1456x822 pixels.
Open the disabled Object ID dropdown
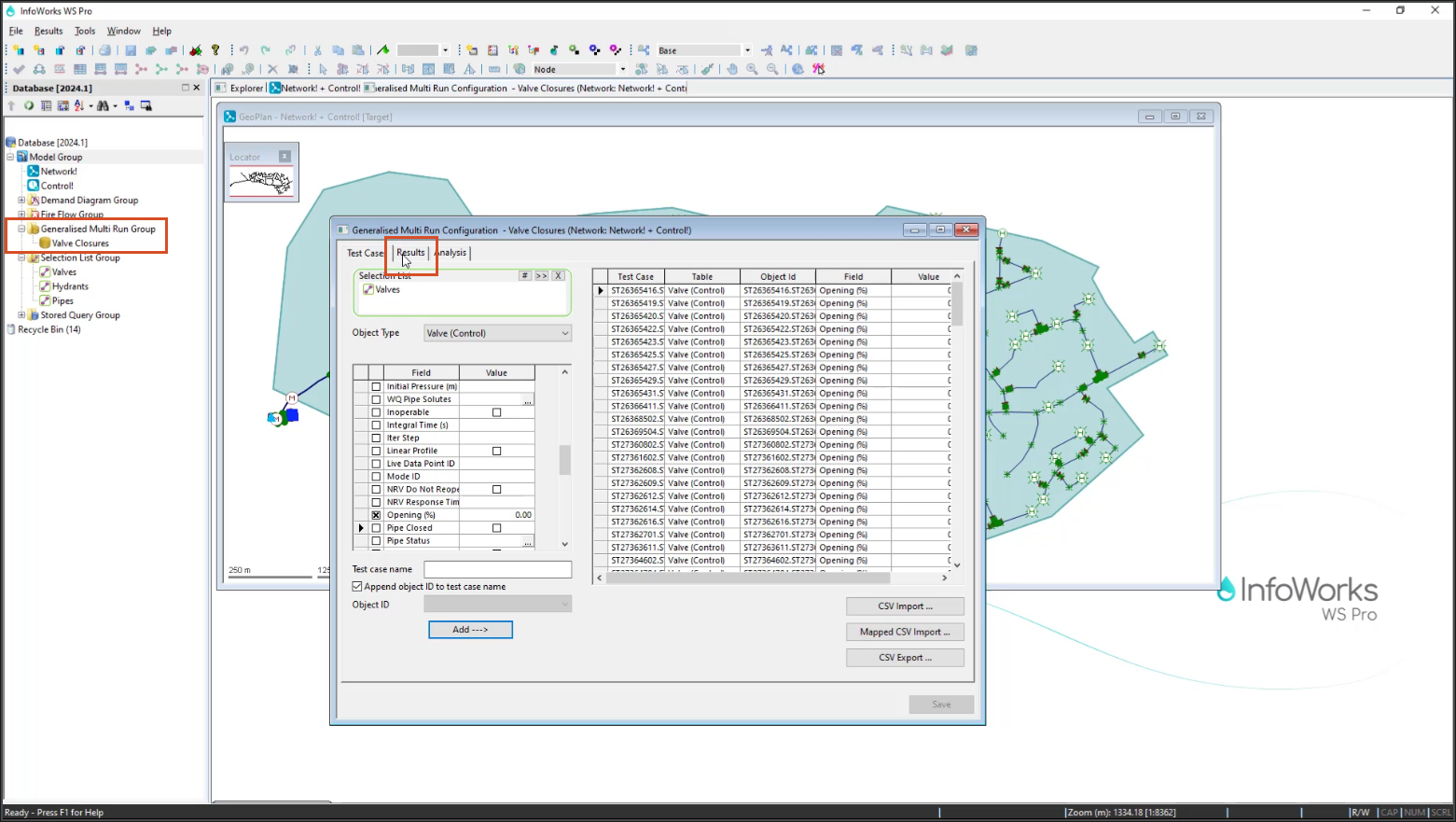point(497,605)
